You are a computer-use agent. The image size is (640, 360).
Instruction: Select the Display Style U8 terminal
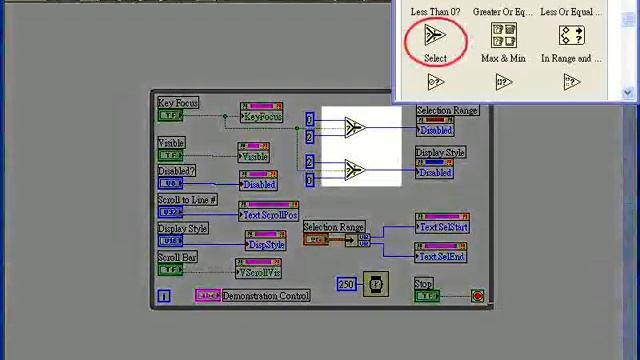point(170,240)
